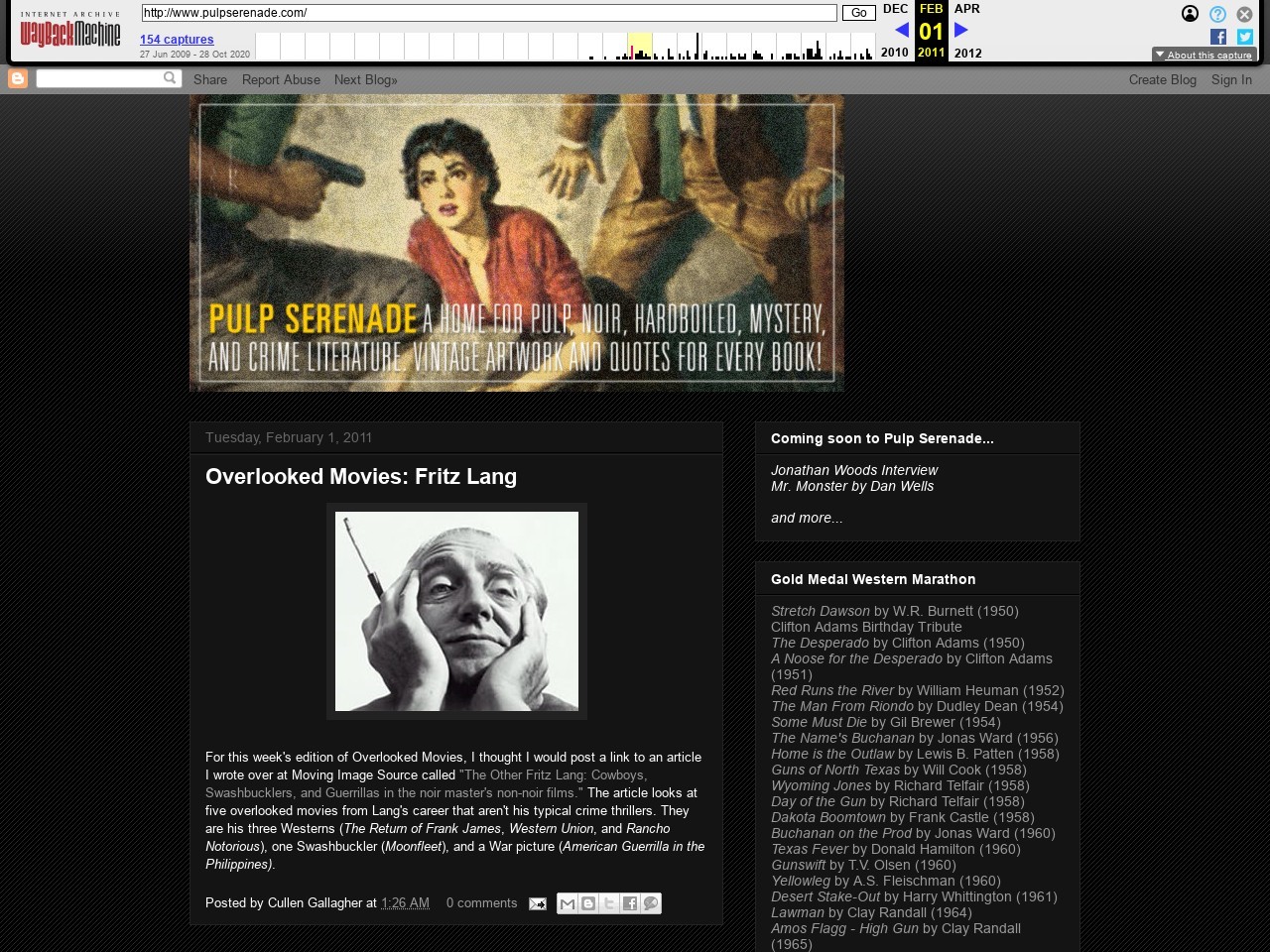Click the Fritz Lang portrait photo
The height and width of the screenshot is (952, 1270).
pos(456,611)
